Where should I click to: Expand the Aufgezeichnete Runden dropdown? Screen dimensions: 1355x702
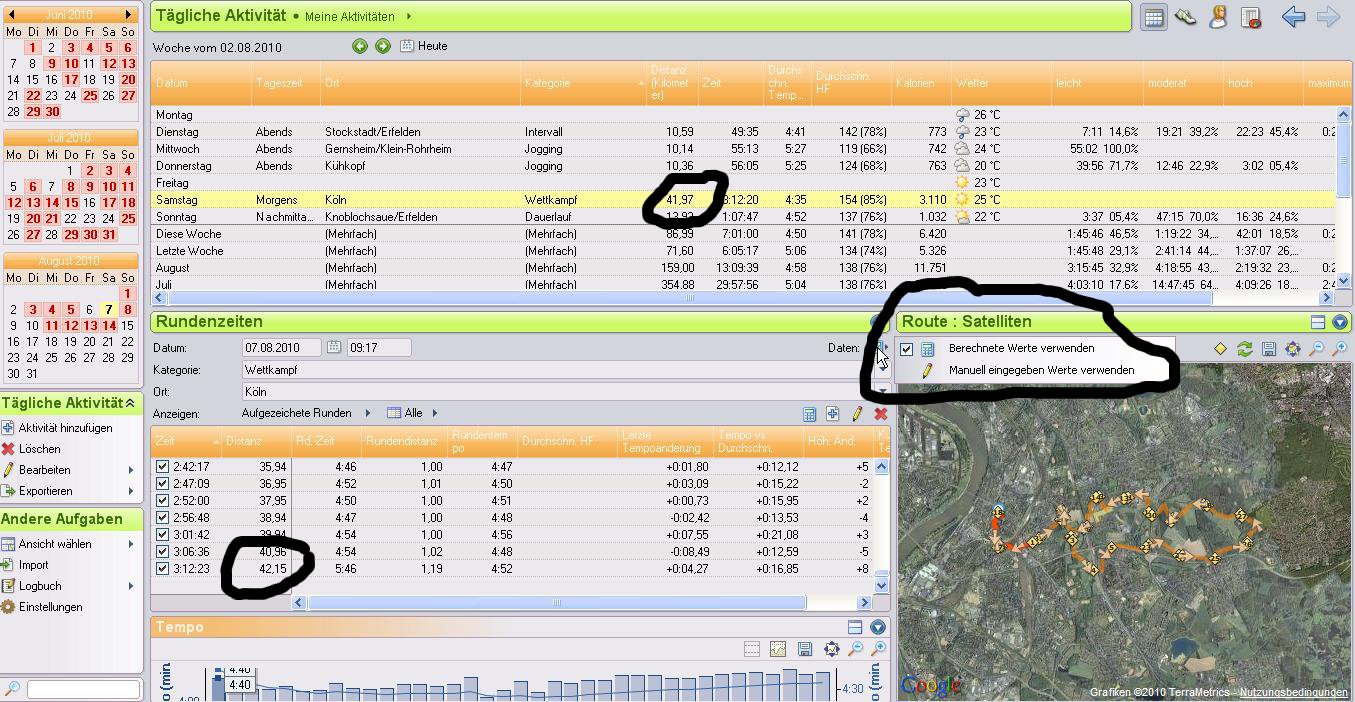tap(368, 413)
